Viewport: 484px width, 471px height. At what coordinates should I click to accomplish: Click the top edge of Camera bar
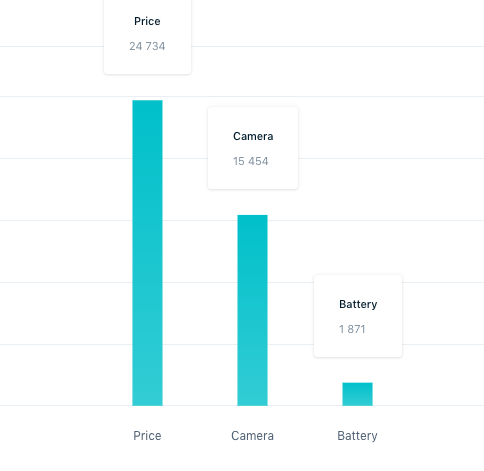tap(252, 216)
